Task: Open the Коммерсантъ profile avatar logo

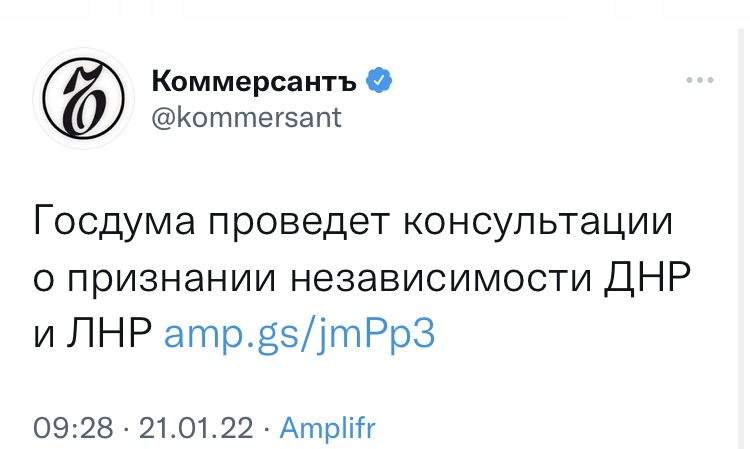Action: [83, 98]
